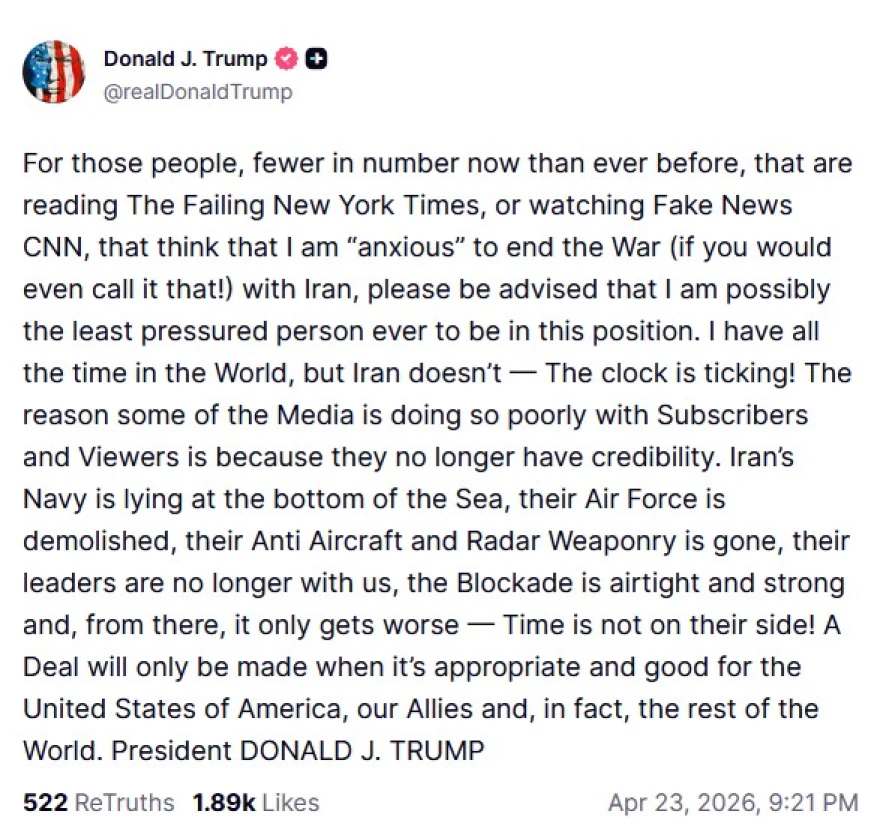Click the American flag face profile picture
The image size is (880, 838).
pos(54,72)
